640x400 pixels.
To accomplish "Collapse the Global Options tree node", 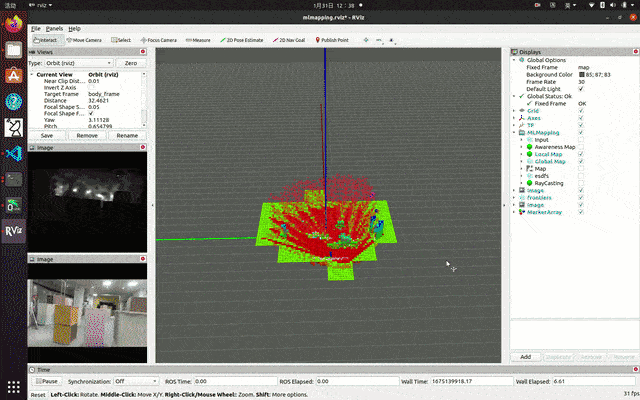I will point(514,60).
